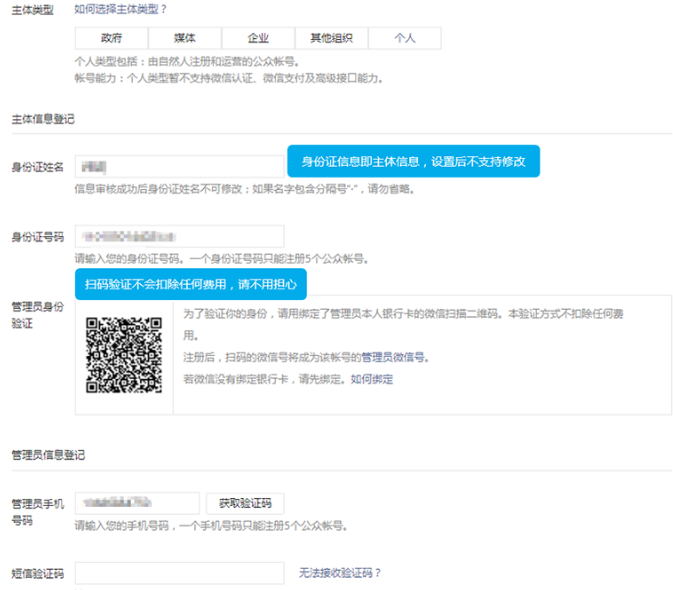Focus the 短信验证码 input field
Screen dimensions: 673x590
180,573
